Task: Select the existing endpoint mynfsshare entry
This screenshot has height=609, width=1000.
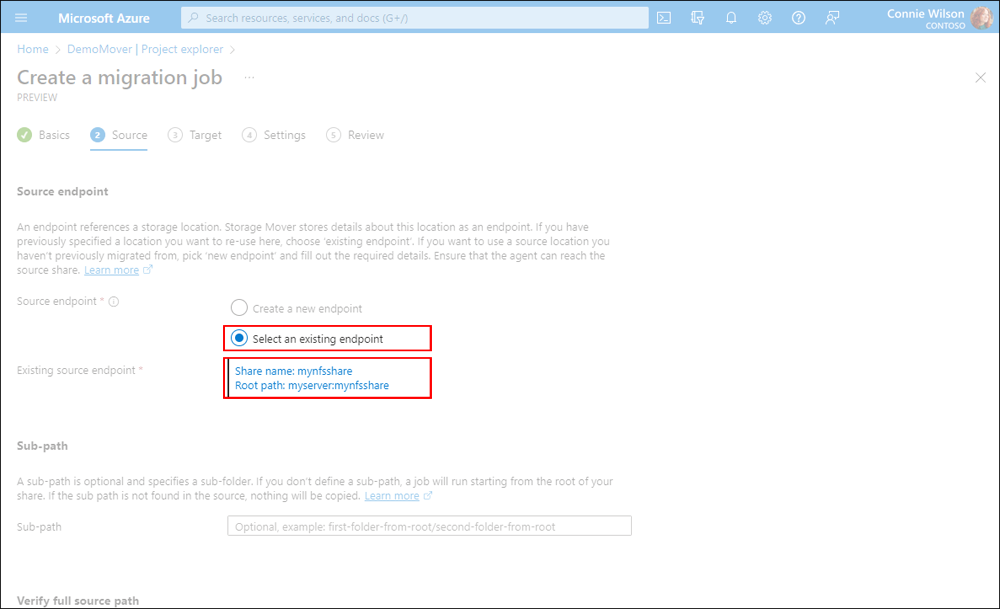Action: click(x=328, y=378)
